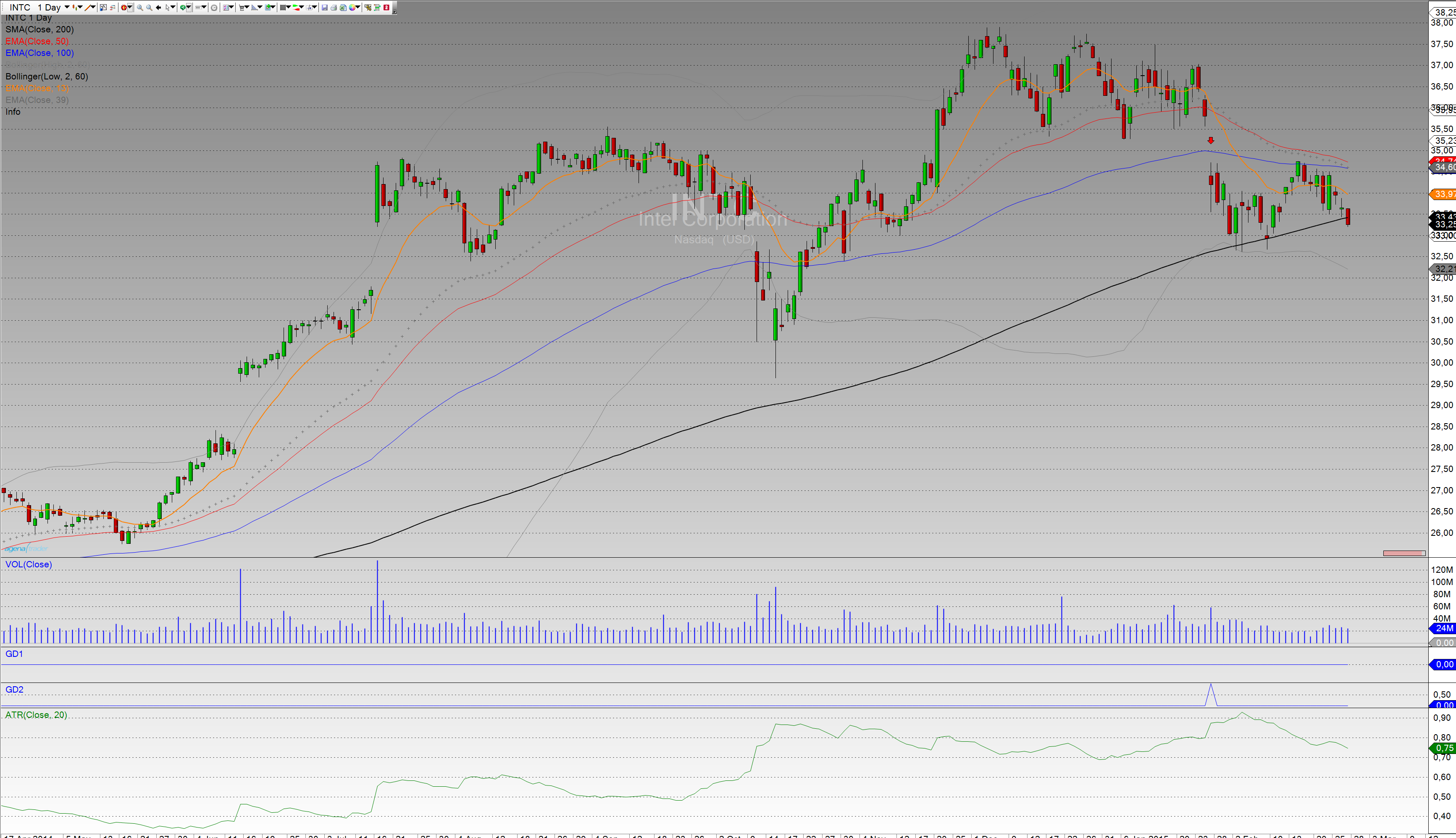Viewport: 1456px width, 838px height.
Task: Open the 1 Day timeframe dropdown
Action: point(67,7)
